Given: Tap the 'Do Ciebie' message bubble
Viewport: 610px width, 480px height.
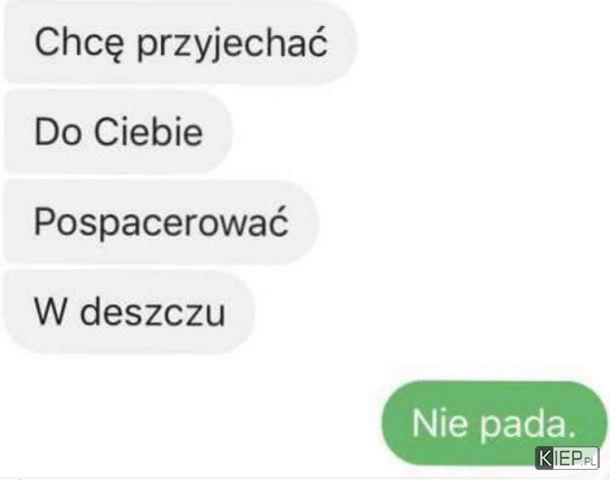Looking at the screenshot, I should pos(118,132).
